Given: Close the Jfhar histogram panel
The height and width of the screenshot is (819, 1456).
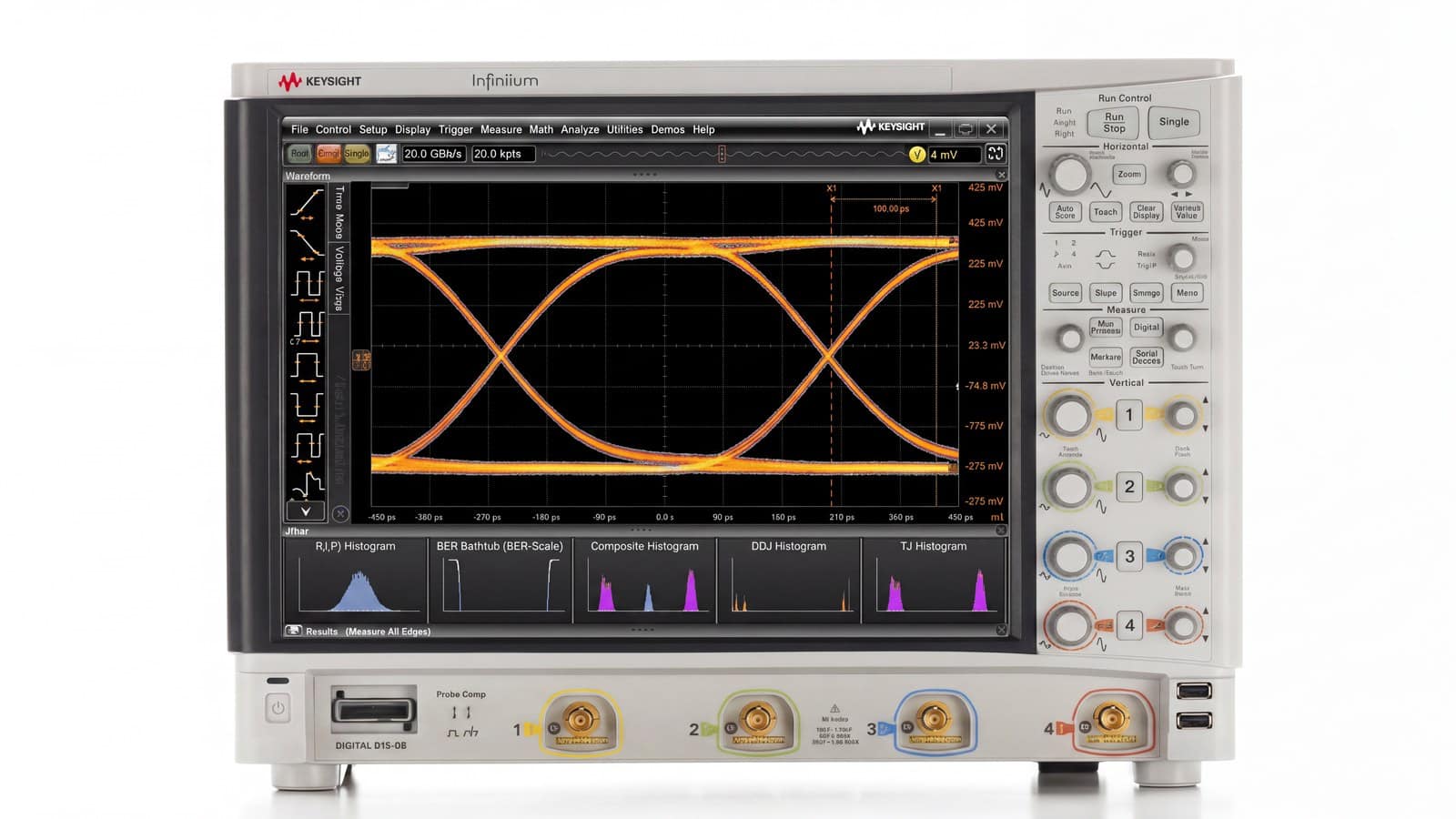Looking at the screenshot, I should tap(1001, 531).
